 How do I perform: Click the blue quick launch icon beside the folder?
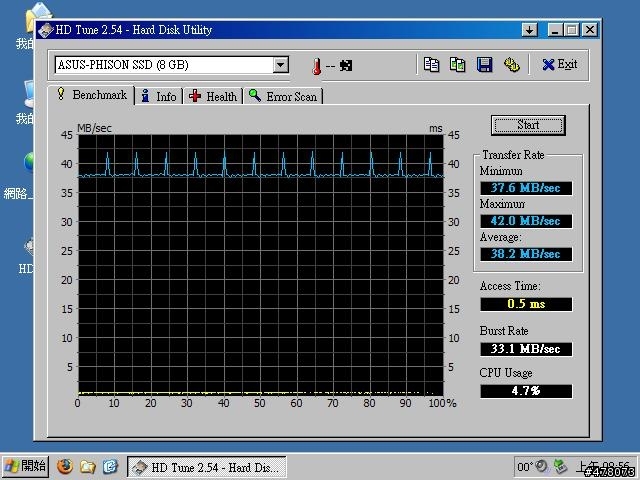tap(110, 467)
